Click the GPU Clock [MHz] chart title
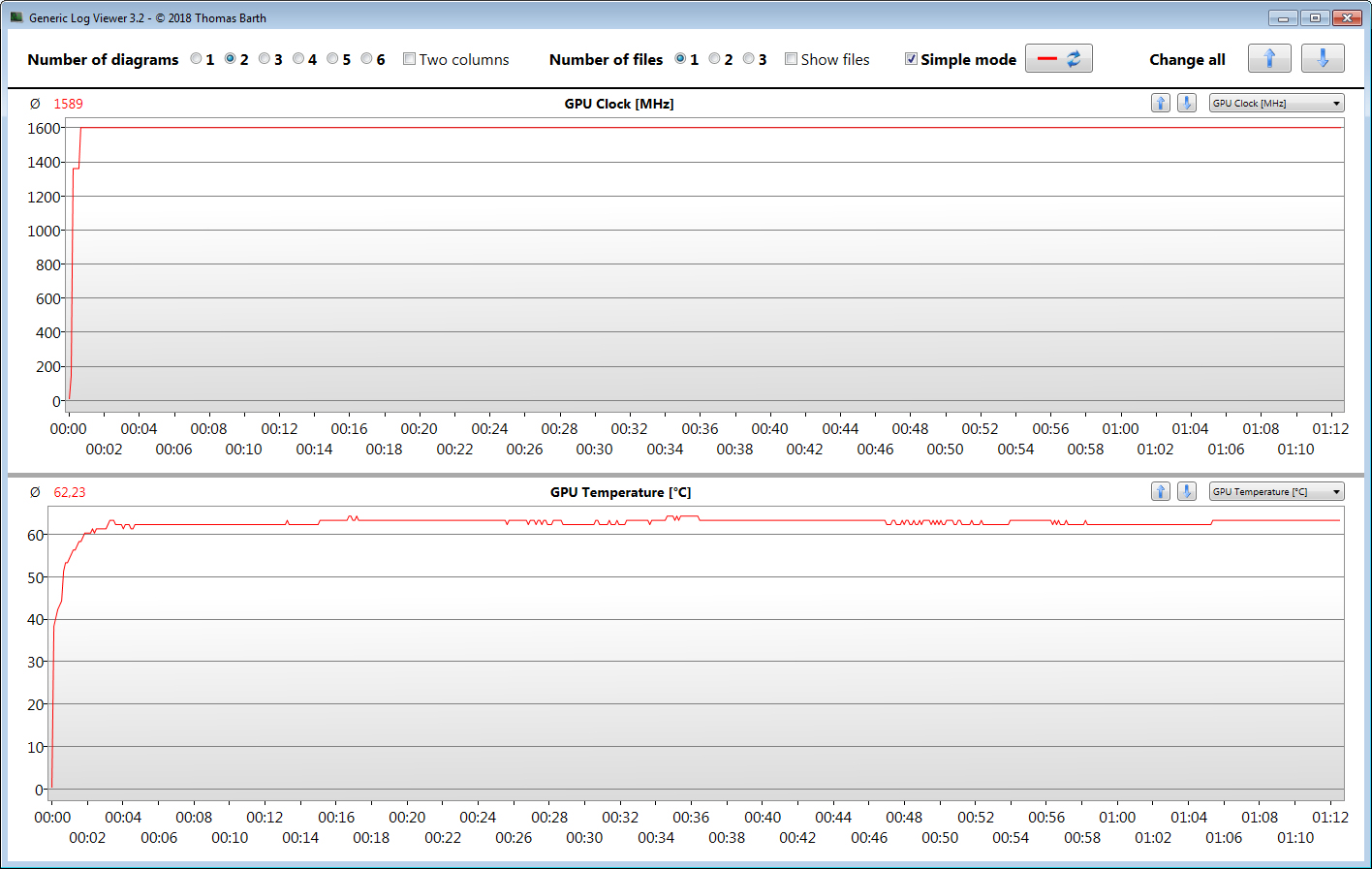Image resolution: width=1372 pixels, height=869 pixels. pos(619,104)
